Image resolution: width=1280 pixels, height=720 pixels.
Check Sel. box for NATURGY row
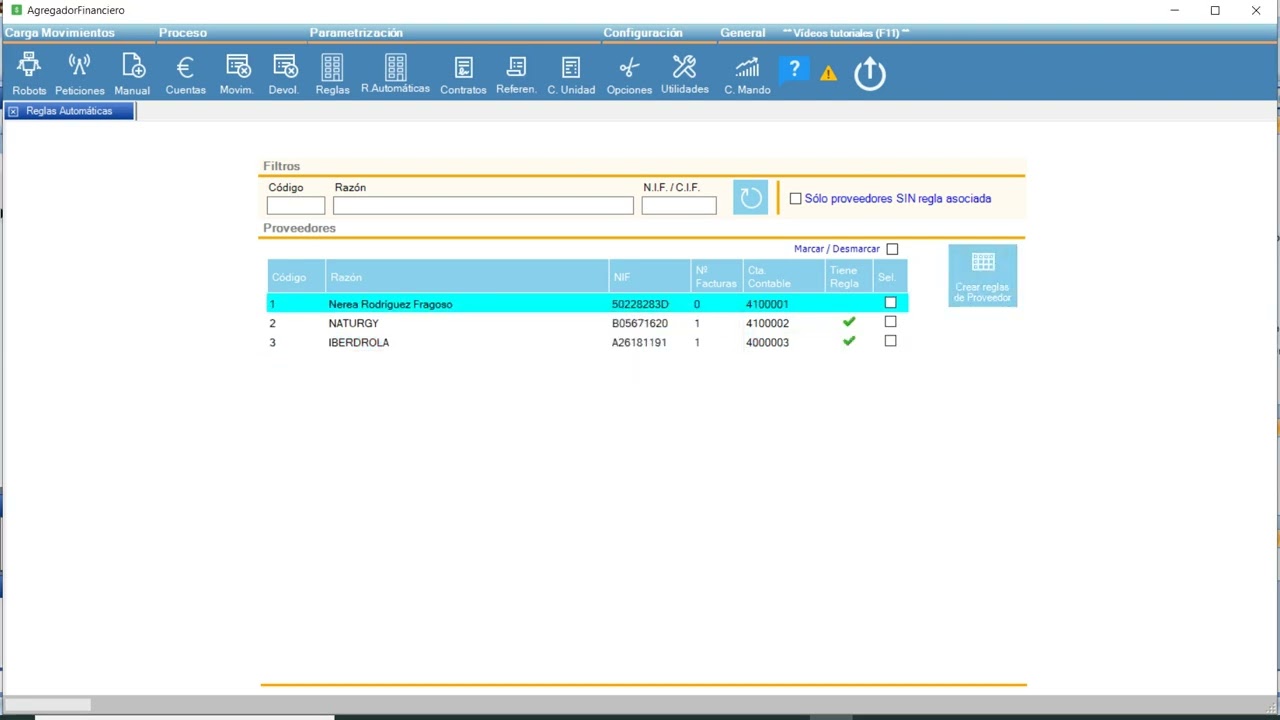(x=890, y=322)
